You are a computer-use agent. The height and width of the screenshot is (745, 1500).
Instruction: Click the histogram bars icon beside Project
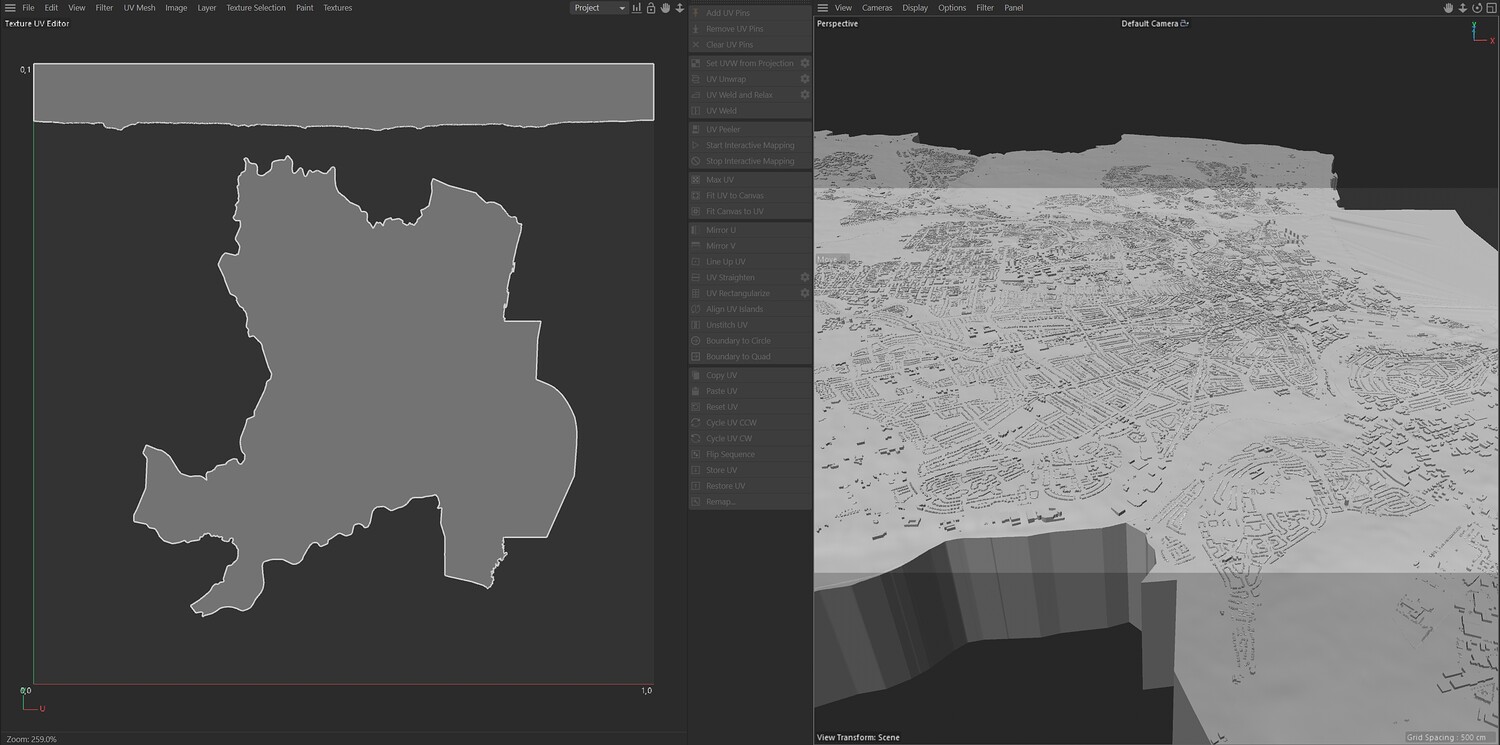637,8
